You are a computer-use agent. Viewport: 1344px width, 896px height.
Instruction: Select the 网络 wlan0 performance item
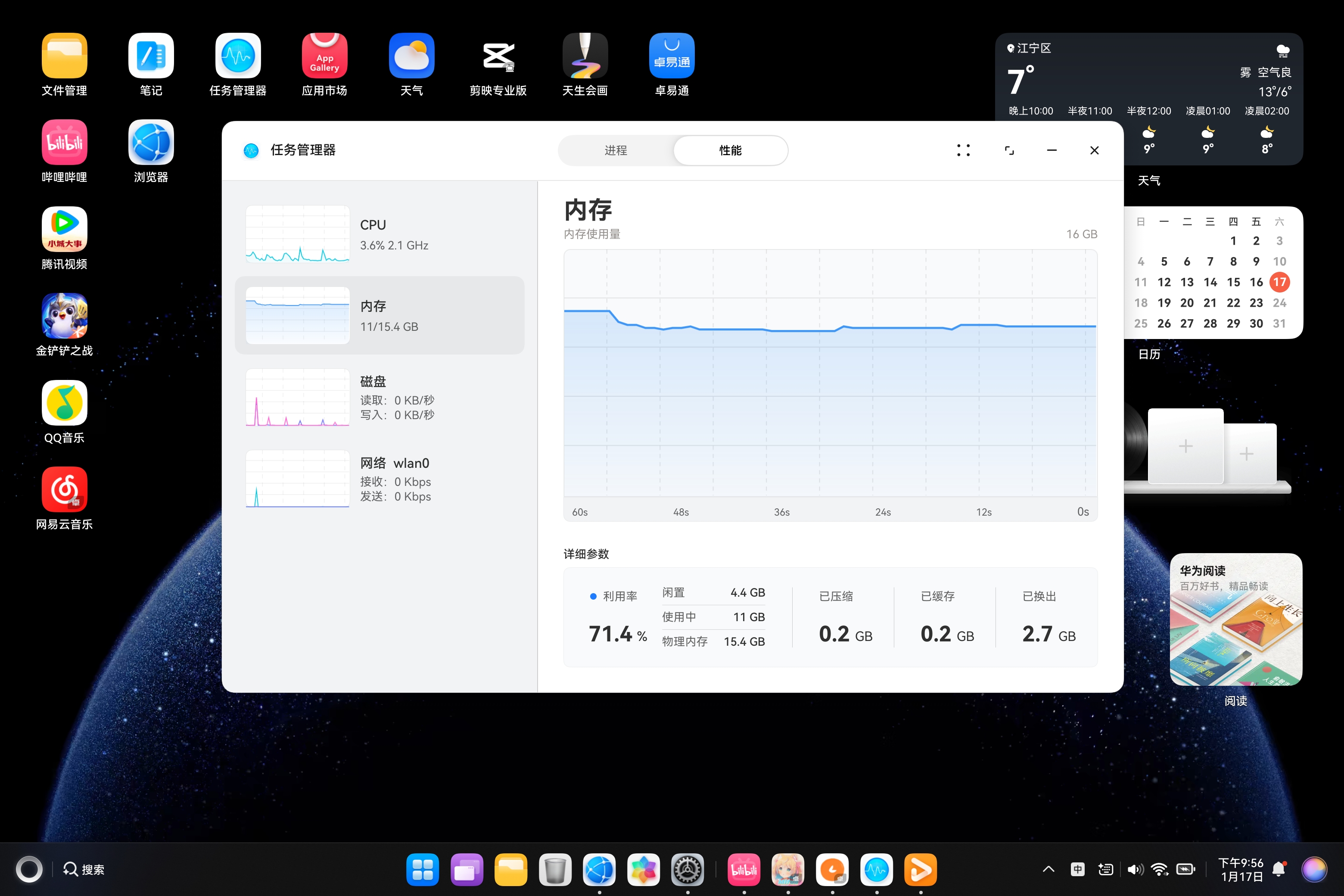click(380, 479)
